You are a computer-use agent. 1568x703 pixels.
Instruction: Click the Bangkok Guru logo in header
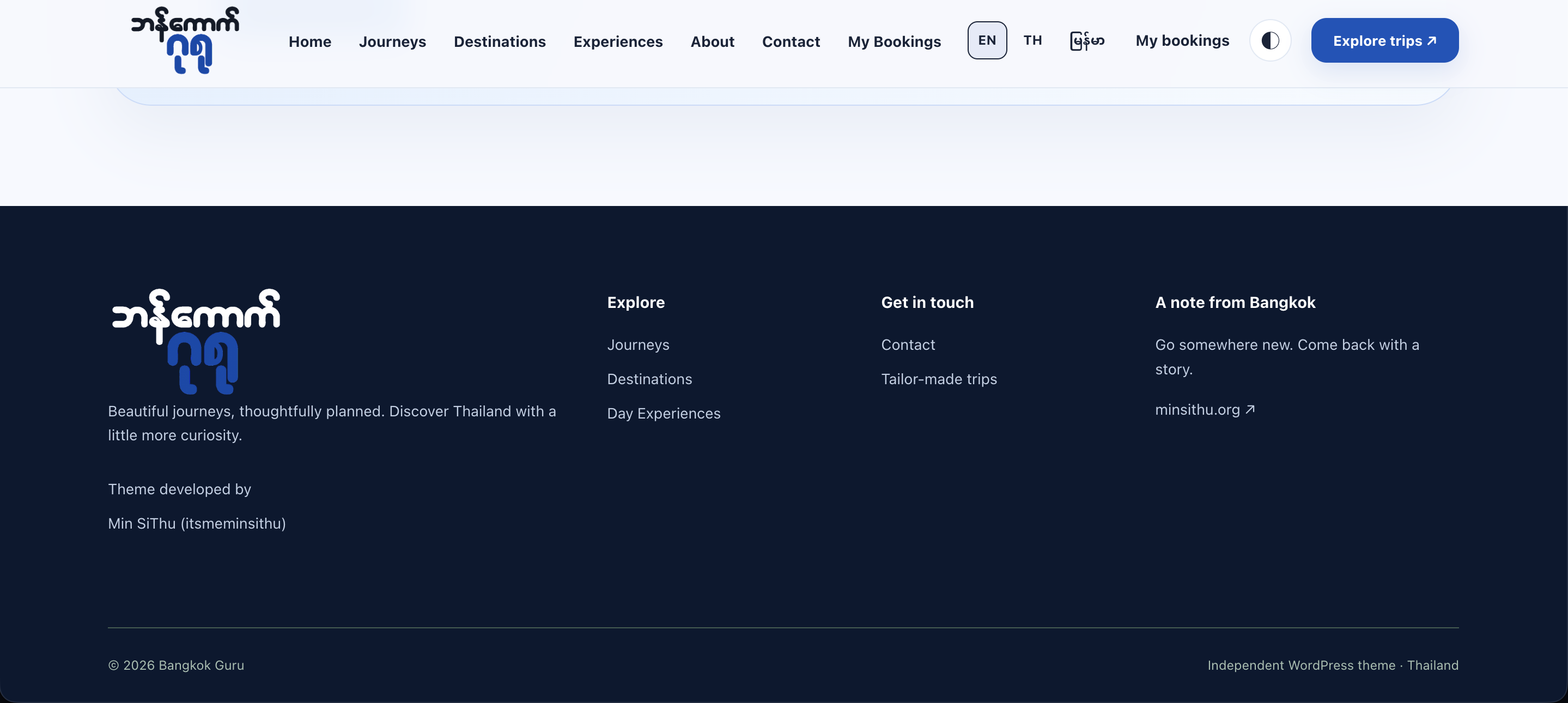[x=185, y=40]
